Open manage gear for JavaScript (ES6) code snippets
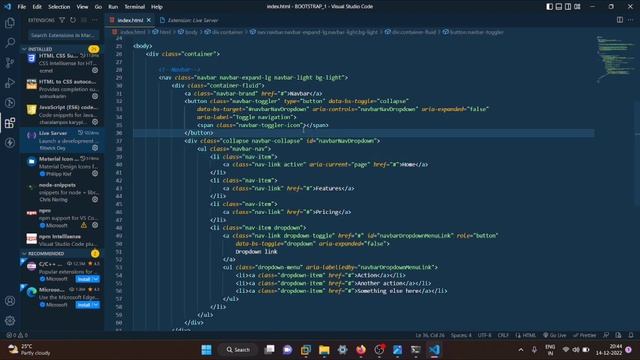 click(95, 122)
